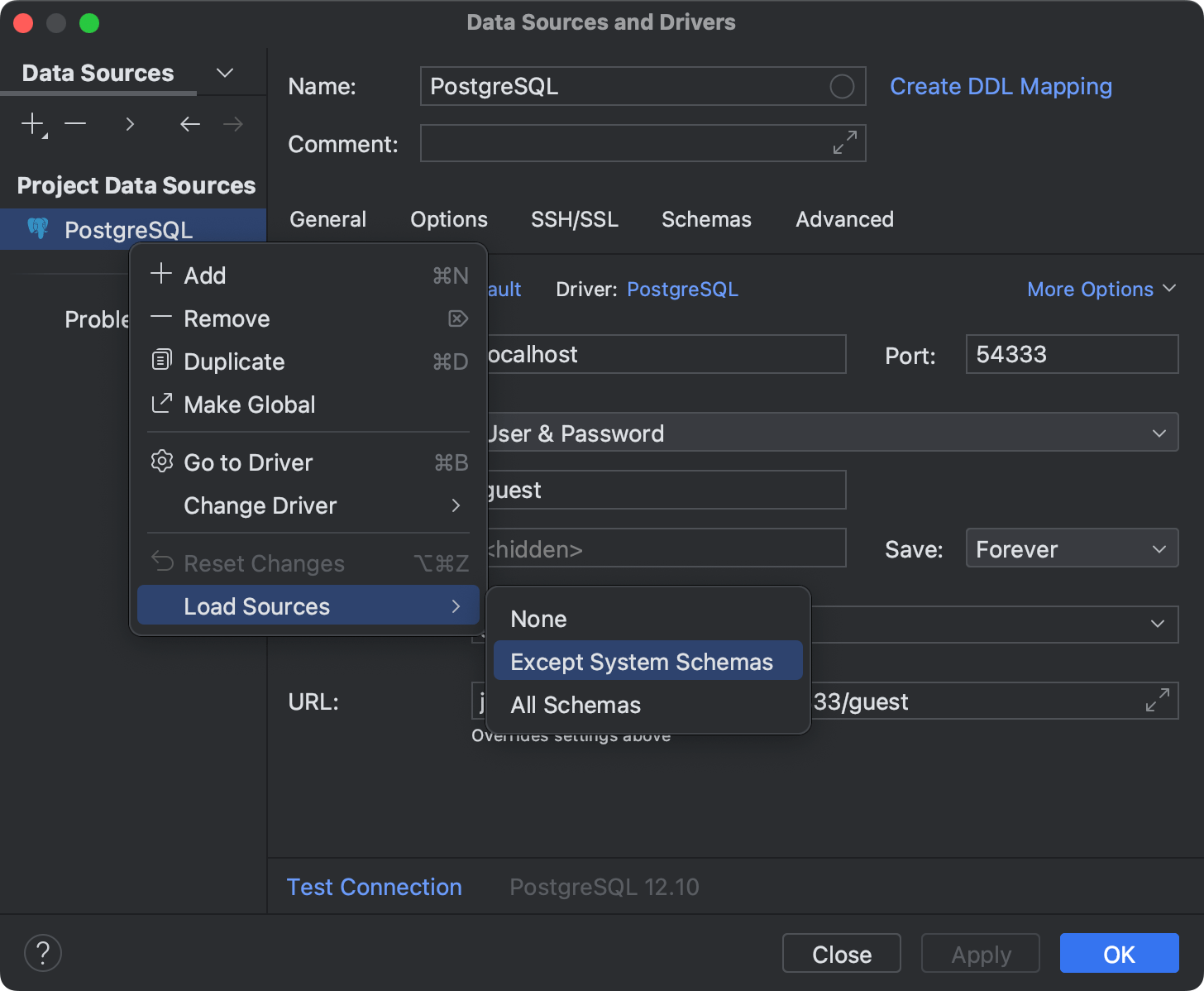1204x991 pixels.
Task: Expand More Options menu
Action: pyautogui.click(x=1101, y=289)
